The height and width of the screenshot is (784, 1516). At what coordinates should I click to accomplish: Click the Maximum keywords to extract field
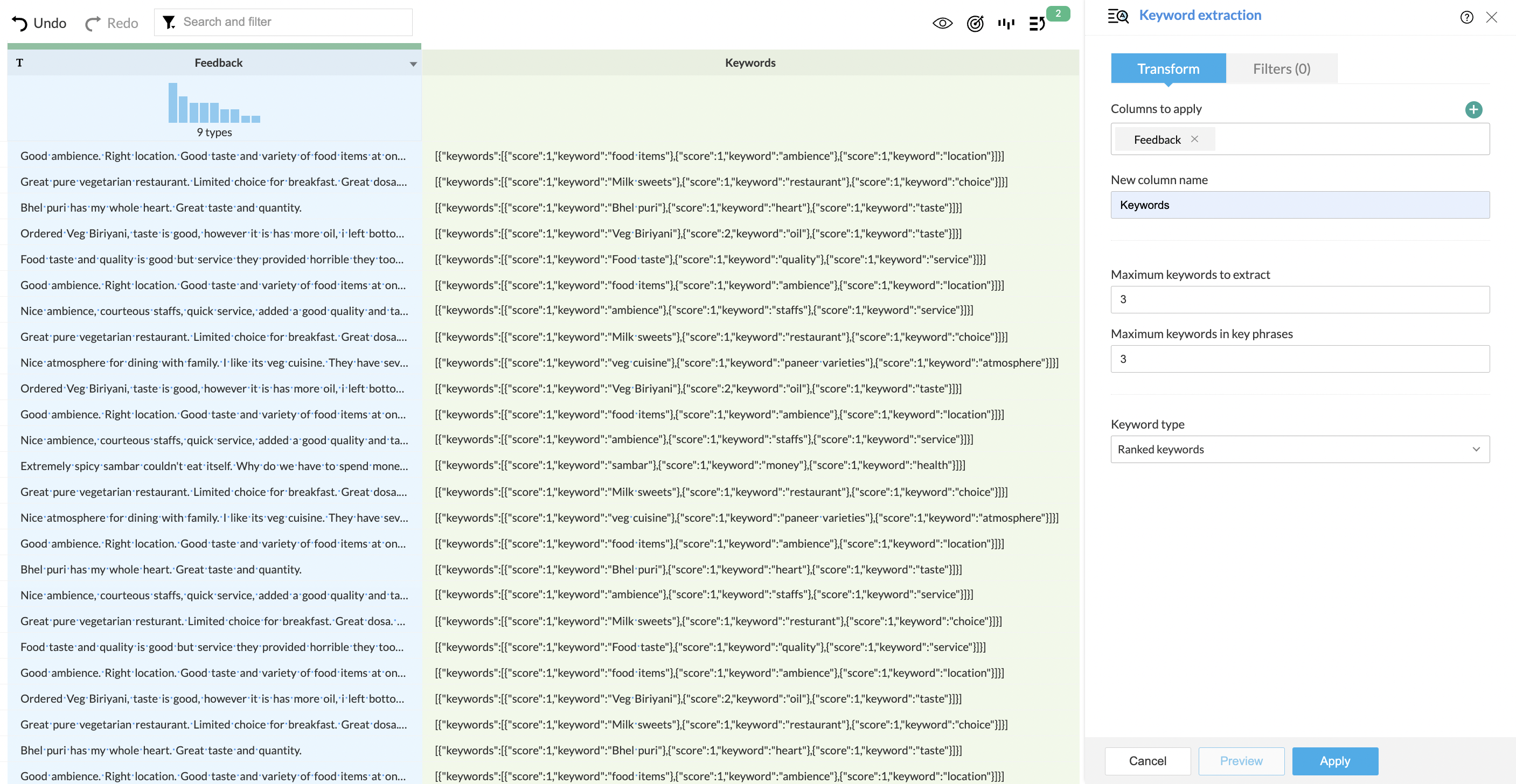1299,299
